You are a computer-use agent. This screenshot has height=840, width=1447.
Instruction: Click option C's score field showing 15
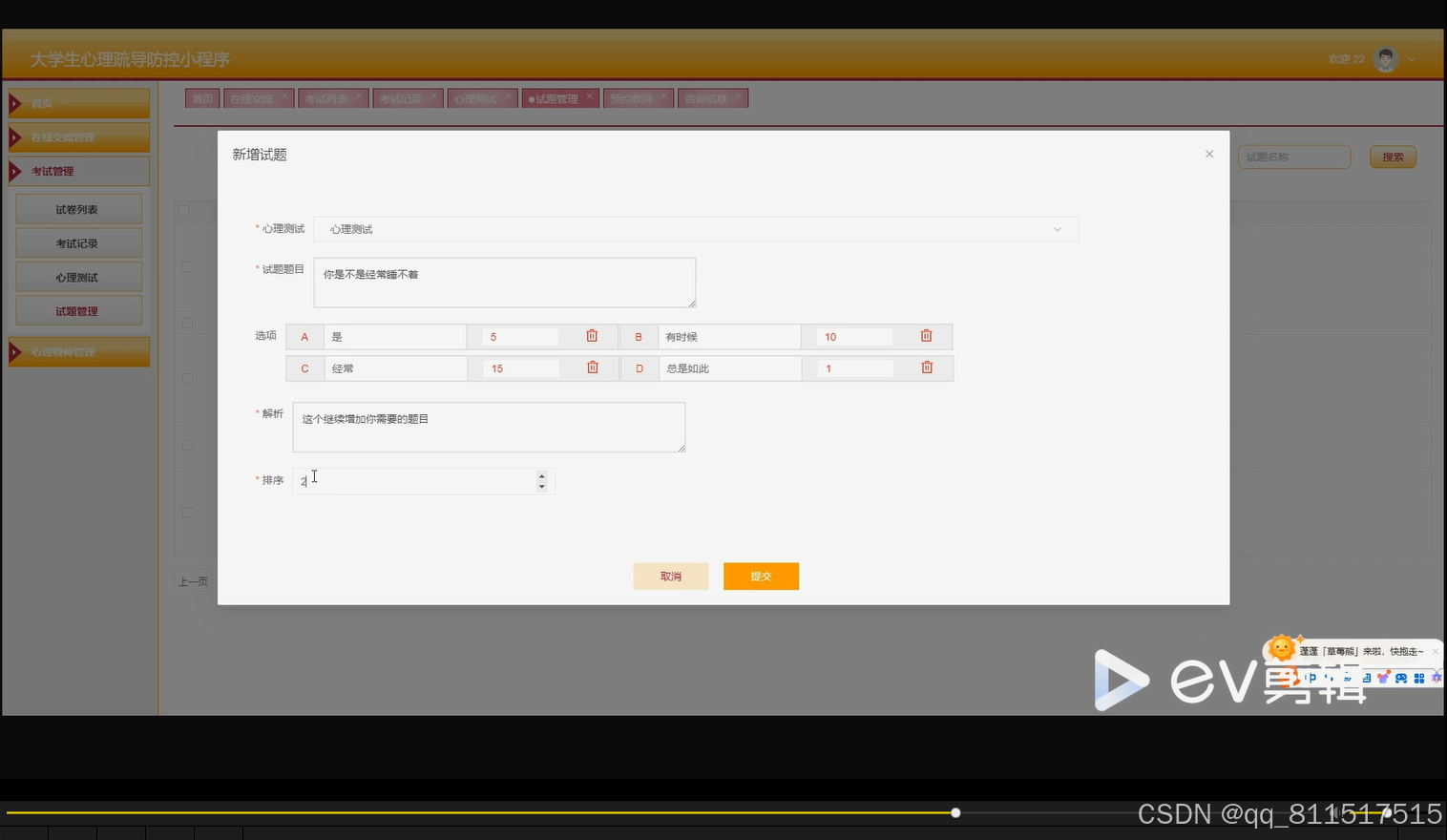click(x=520, y=368)
